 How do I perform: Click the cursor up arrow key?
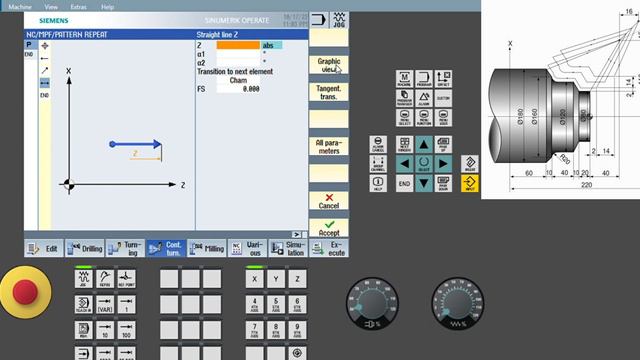(424, 144)
